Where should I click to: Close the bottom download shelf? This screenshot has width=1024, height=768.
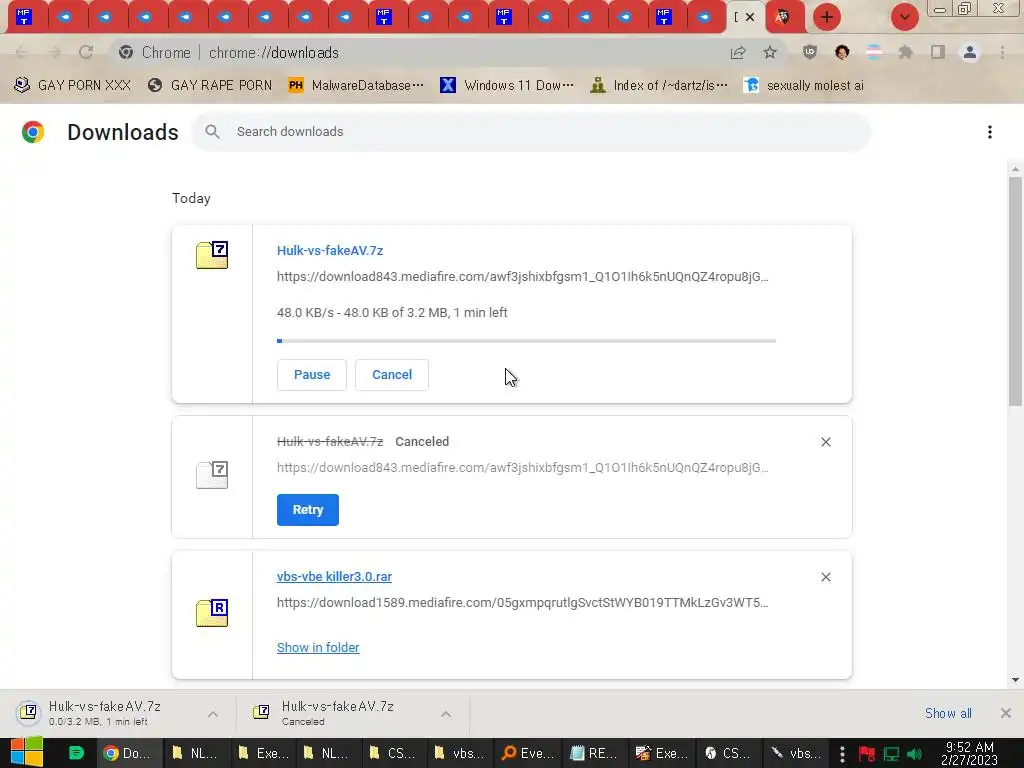(x=1006, y=713)
